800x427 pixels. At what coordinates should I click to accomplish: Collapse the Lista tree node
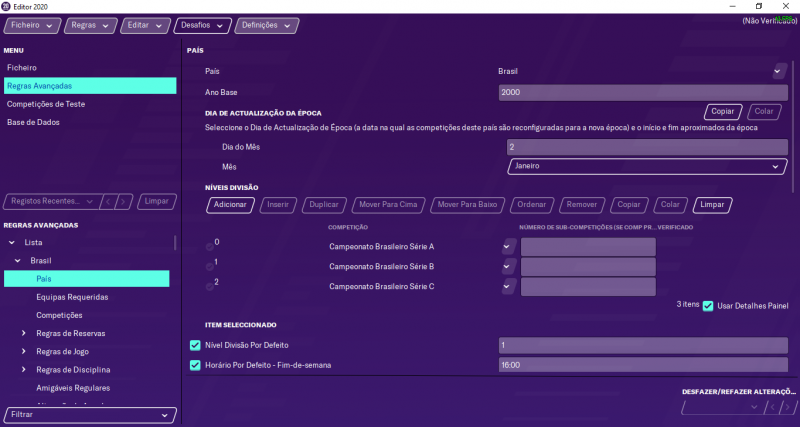(12, 243)
